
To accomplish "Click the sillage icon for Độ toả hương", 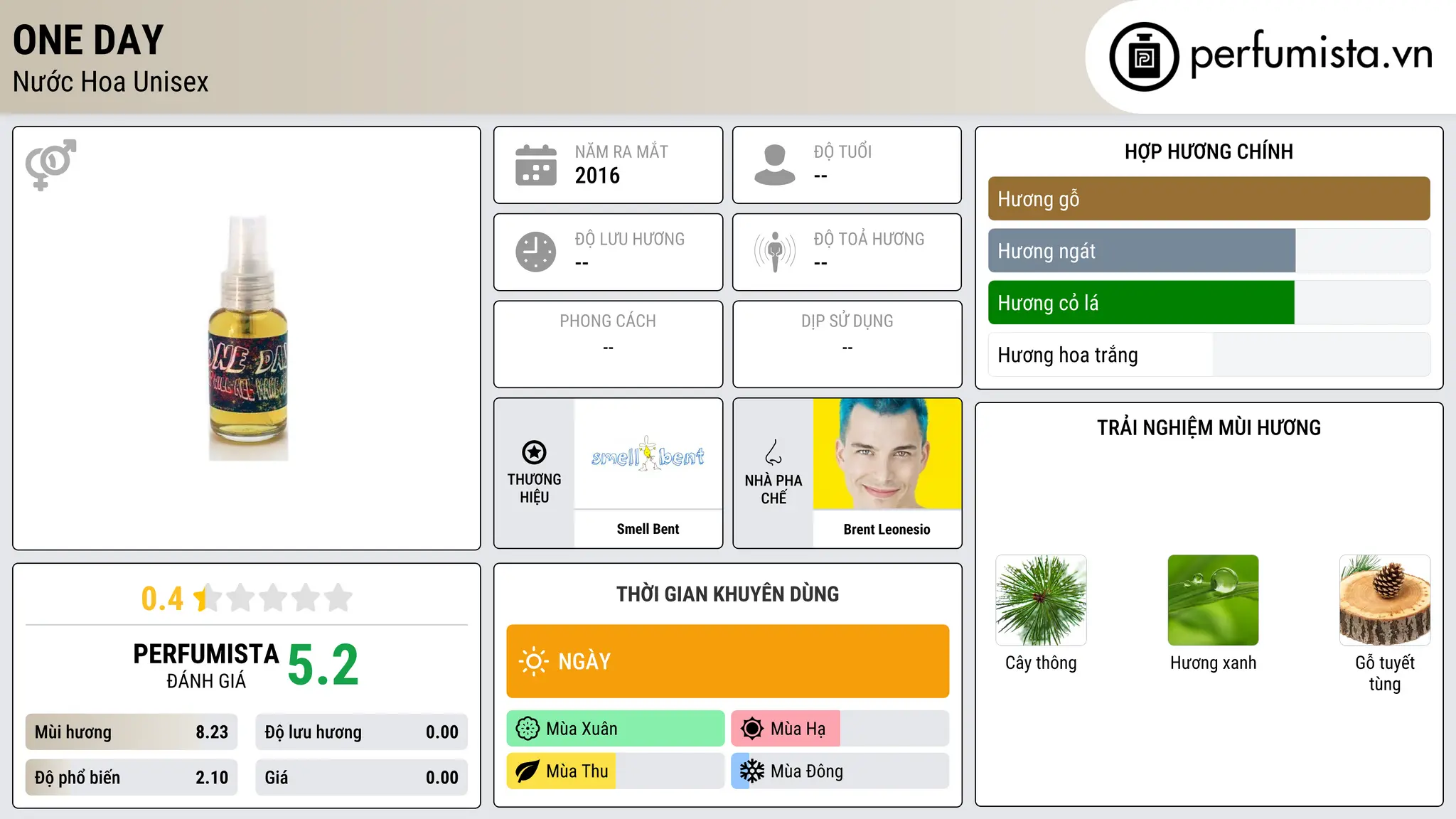I will 775,252.
